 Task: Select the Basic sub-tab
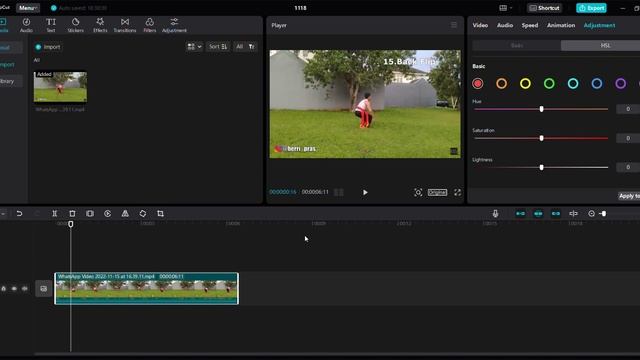[x=517, y=45]
